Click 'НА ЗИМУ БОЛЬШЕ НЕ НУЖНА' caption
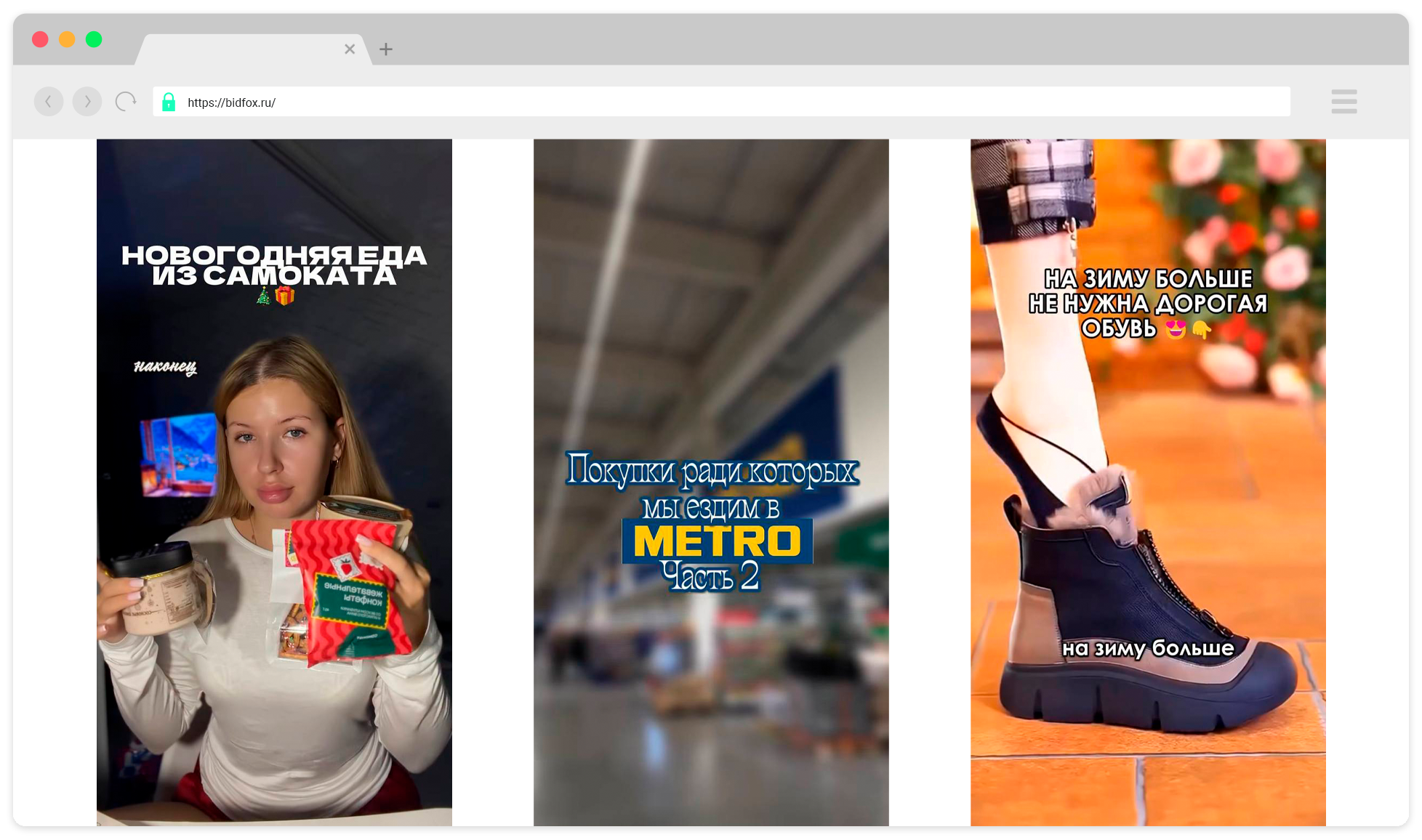 click(1148, 303)
